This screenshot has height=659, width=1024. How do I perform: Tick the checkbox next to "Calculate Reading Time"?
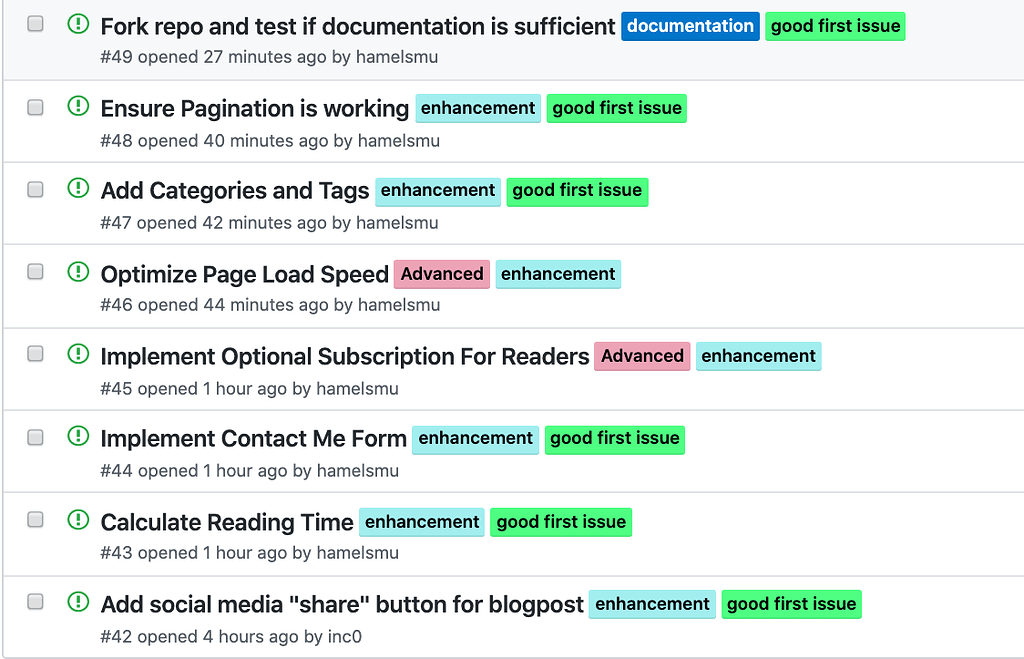[x=35, y=517]
